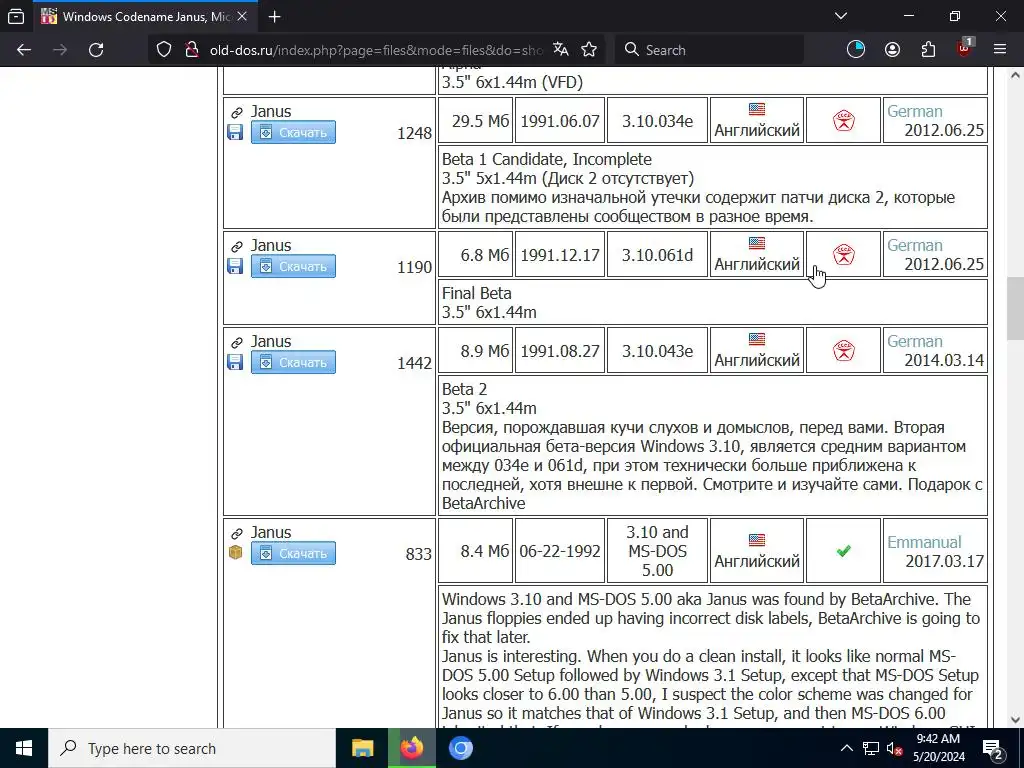1024x768 pixels.
Task: Download the Janus Final Beta 6.8 Мб file
Action: [293, 266]
